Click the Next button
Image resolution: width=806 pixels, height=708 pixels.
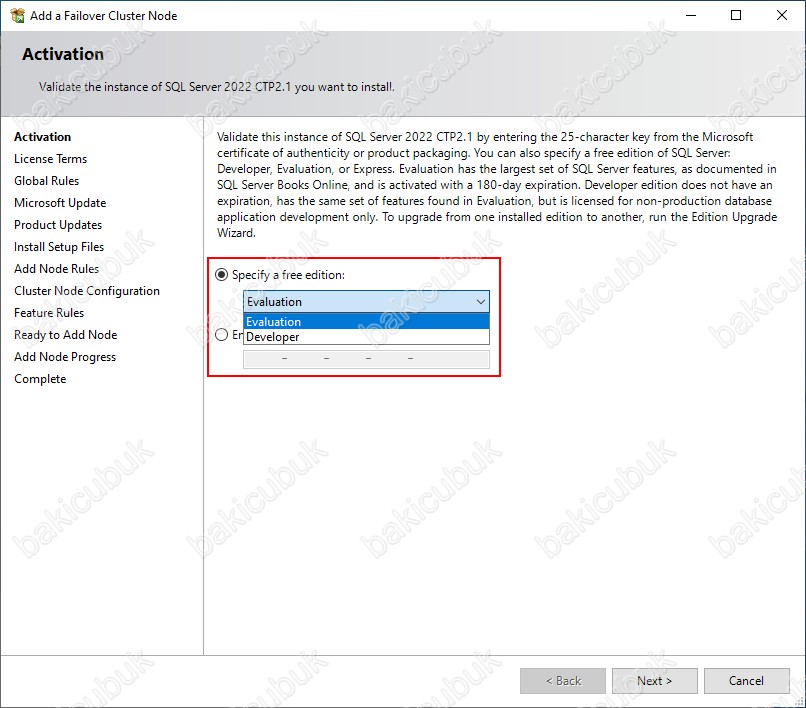(x=654, y=681)
